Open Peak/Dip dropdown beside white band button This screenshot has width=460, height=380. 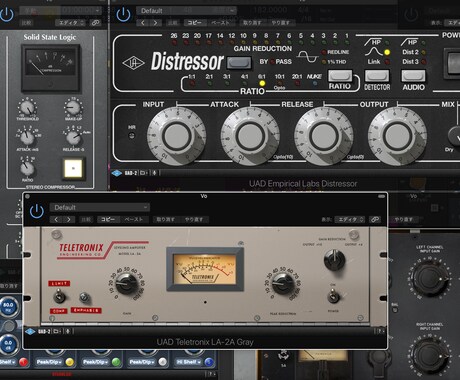143,362
